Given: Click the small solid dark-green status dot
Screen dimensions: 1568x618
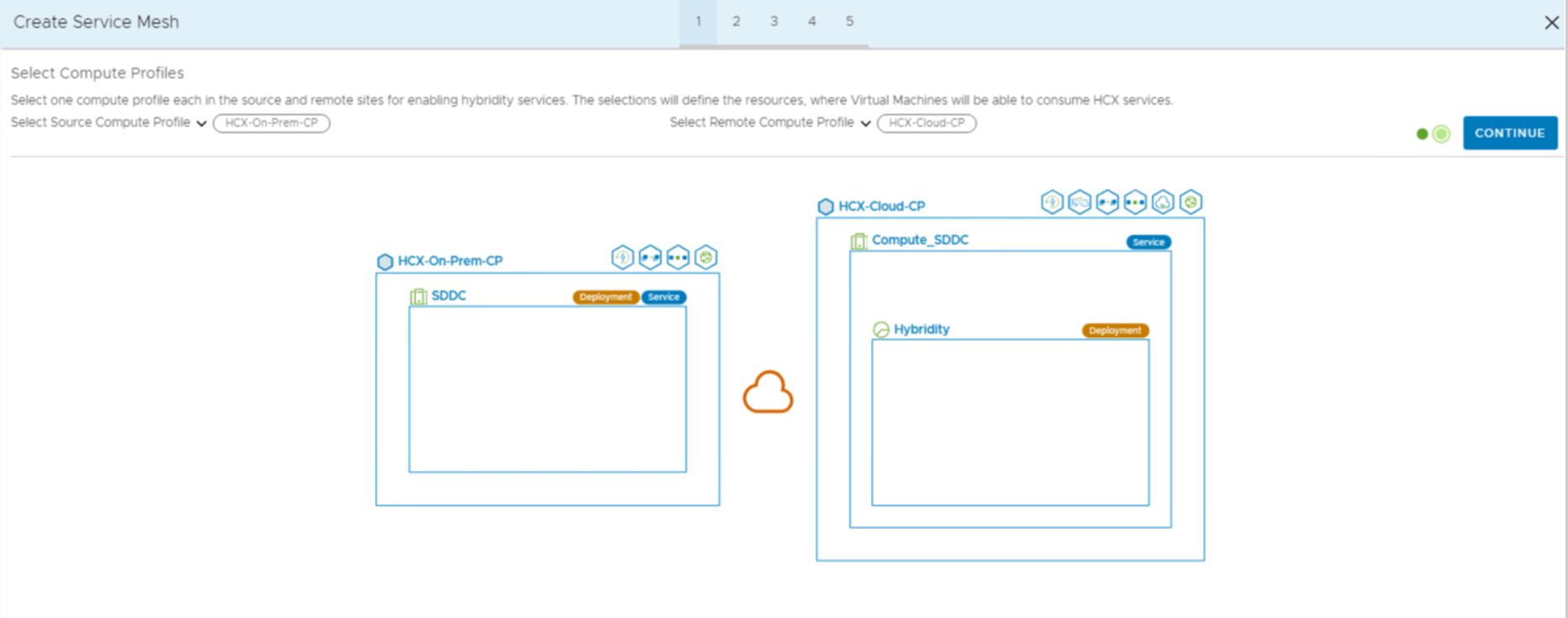Looking at the screenshot, I should coord(1422,134).
